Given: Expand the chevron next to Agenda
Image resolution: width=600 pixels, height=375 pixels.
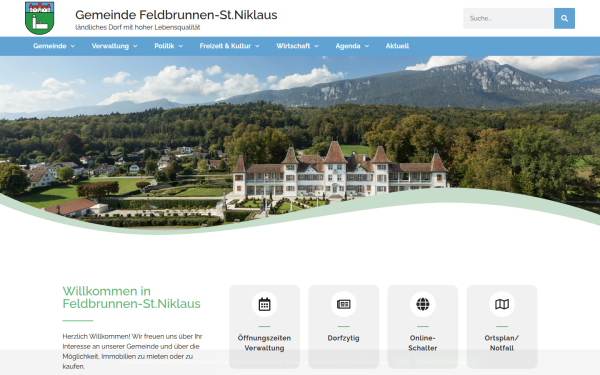Looking at the screenshot, I should [x=367, y=46].
